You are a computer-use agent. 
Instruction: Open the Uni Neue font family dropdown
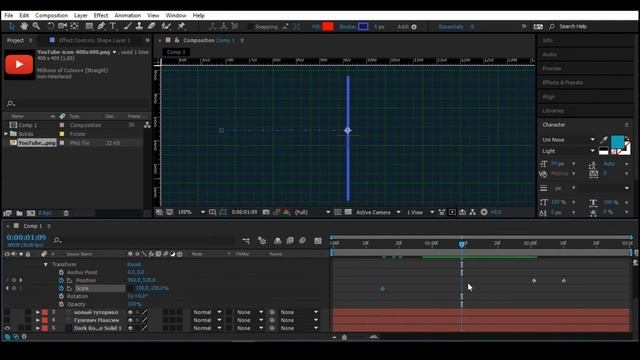click(568, 140)
